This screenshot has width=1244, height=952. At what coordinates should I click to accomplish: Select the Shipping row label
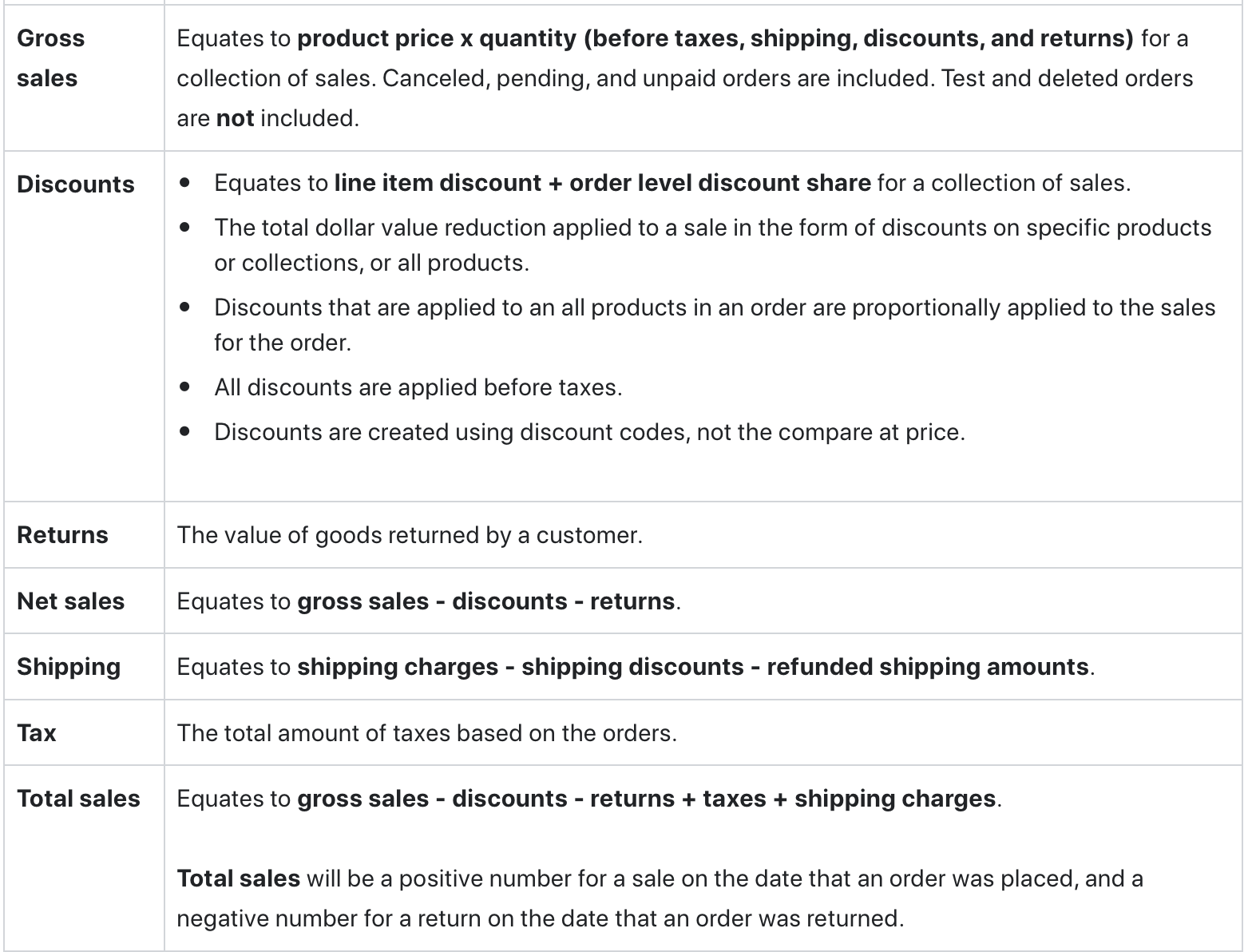[69, 667]
